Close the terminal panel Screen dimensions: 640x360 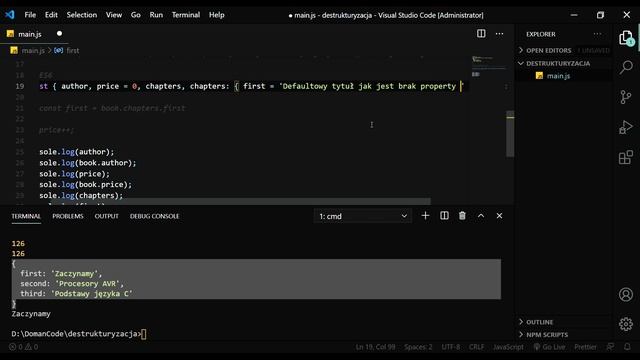tap(499, 216)
